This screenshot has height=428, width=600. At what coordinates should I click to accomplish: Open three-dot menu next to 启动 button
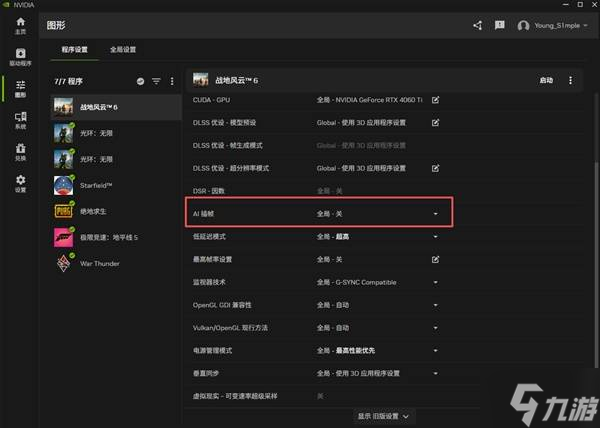point(571,80)
